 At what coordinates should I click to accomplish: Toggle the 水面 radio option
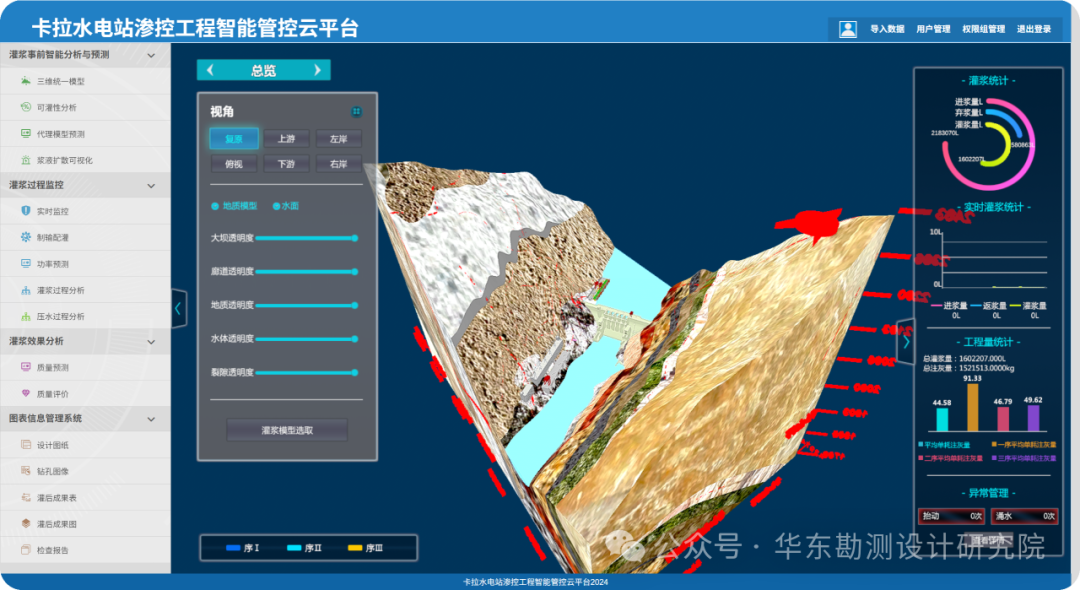click(x=276, y=206)
